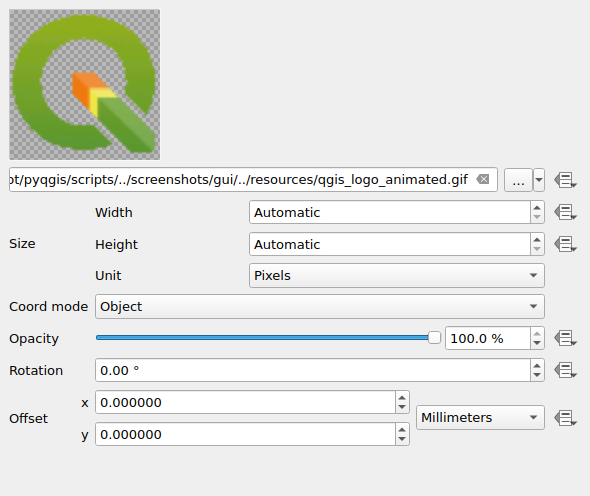Open data-defined override for Offset
590x496 pixels.
[x=565, y=418]
